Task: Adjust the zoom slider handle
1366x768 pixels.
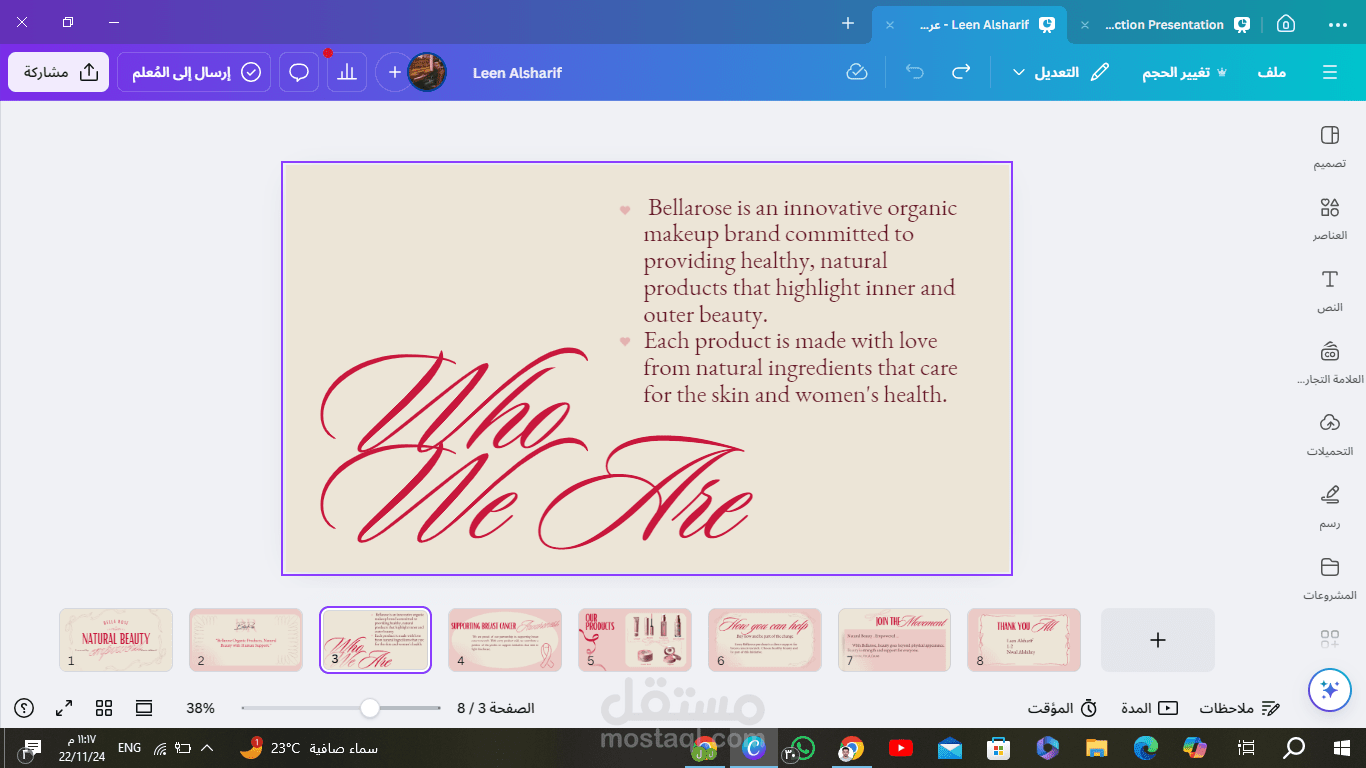Action: click(370, 708)
